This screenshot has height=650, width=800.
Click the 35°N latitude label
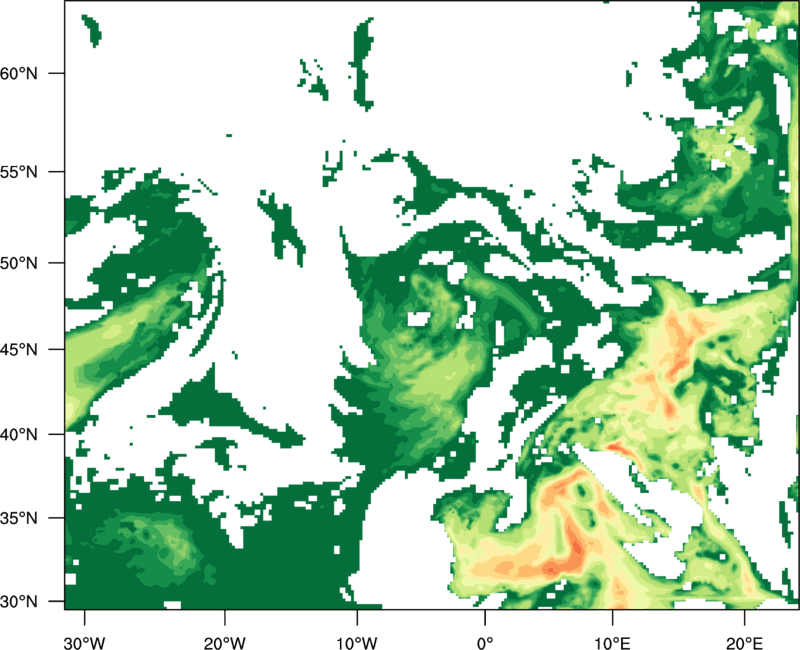(19, 518)
